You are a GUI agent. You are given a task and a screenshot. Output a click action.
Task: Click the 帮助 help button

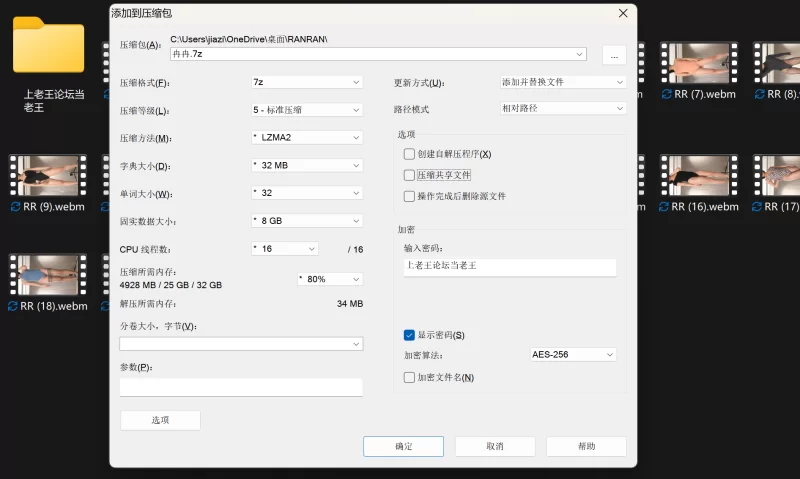(x=587, y=446)
